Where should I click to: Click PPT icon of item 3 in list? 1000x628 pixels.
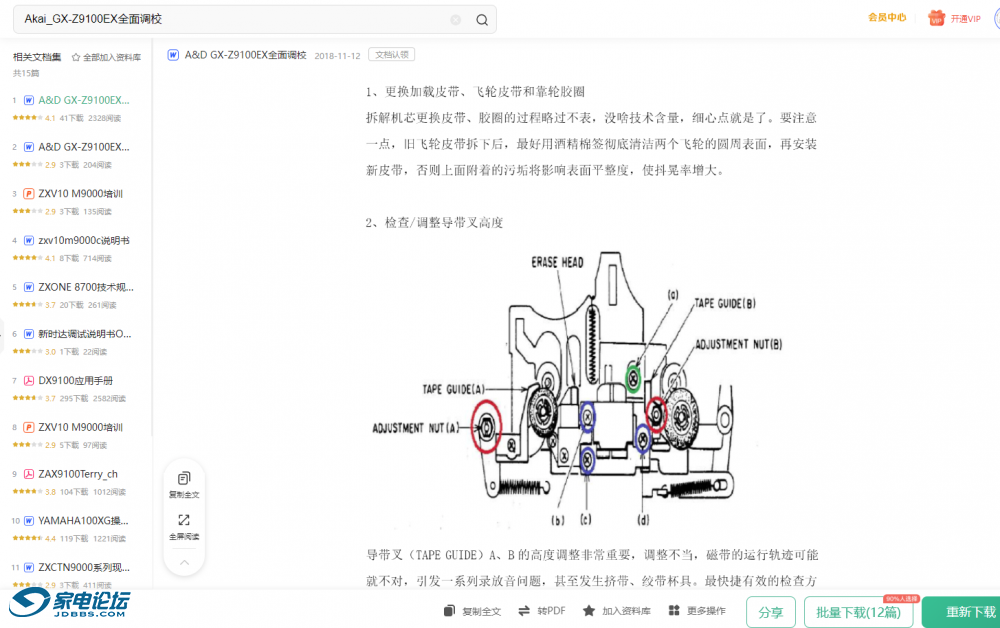[x=29, y=193]
